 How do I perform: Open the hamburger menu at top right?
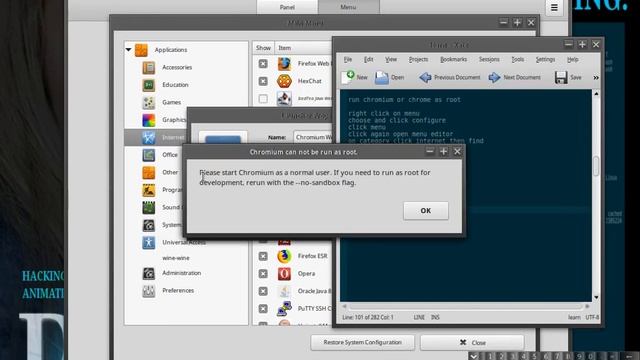[x=554, y=7]
